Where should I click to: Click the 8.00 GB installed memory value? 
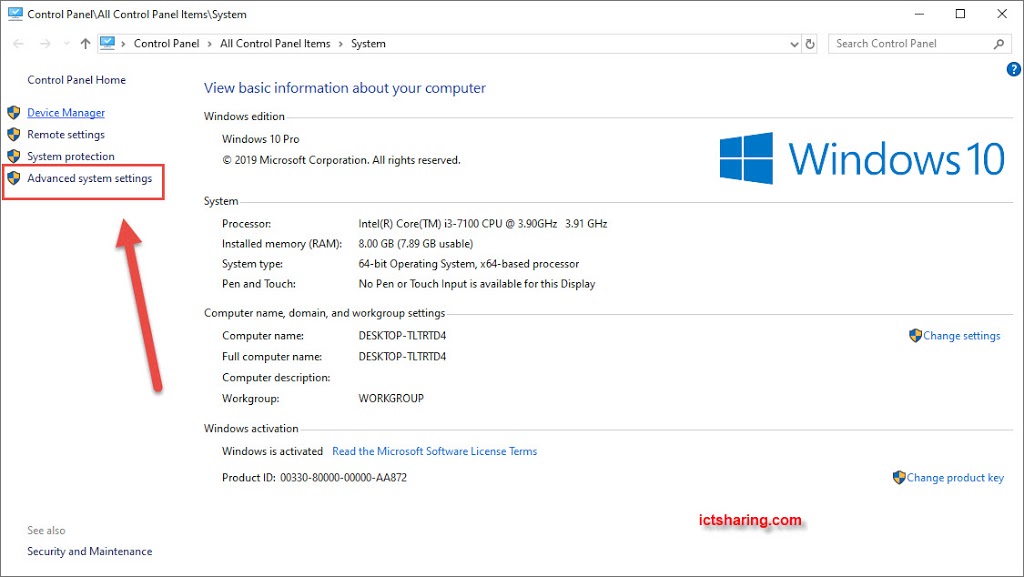click(415, 244)
